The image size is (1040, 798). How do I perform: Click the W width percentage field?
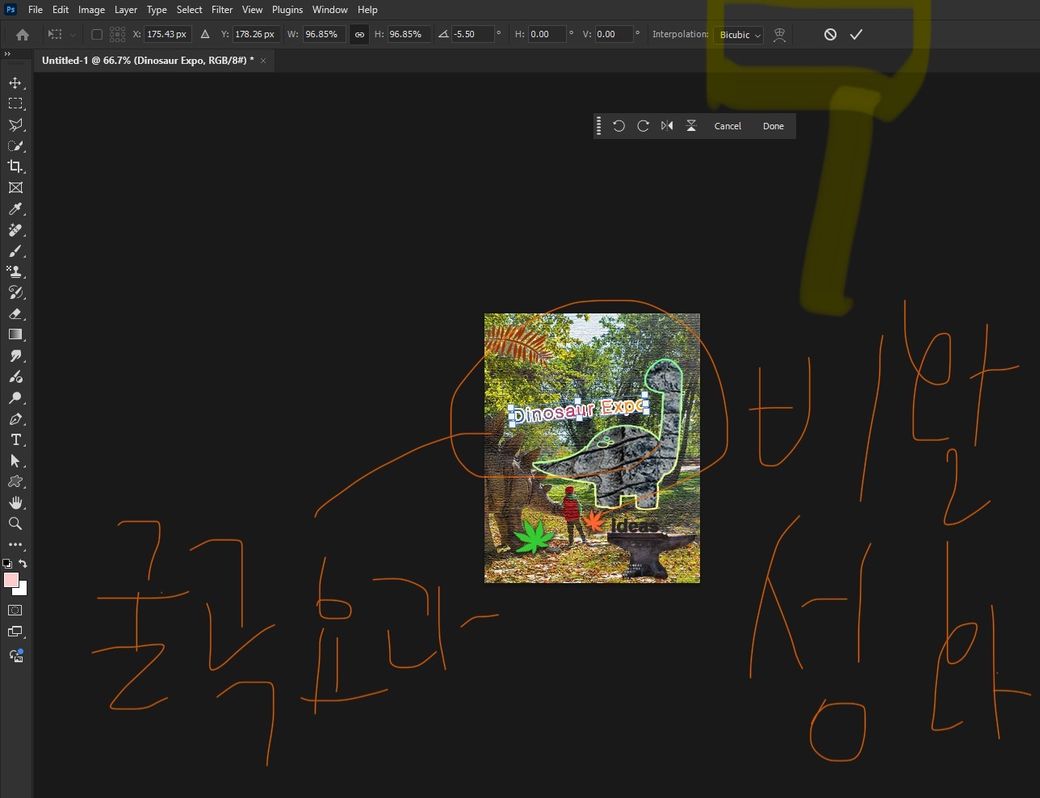(x=324, y=35)
